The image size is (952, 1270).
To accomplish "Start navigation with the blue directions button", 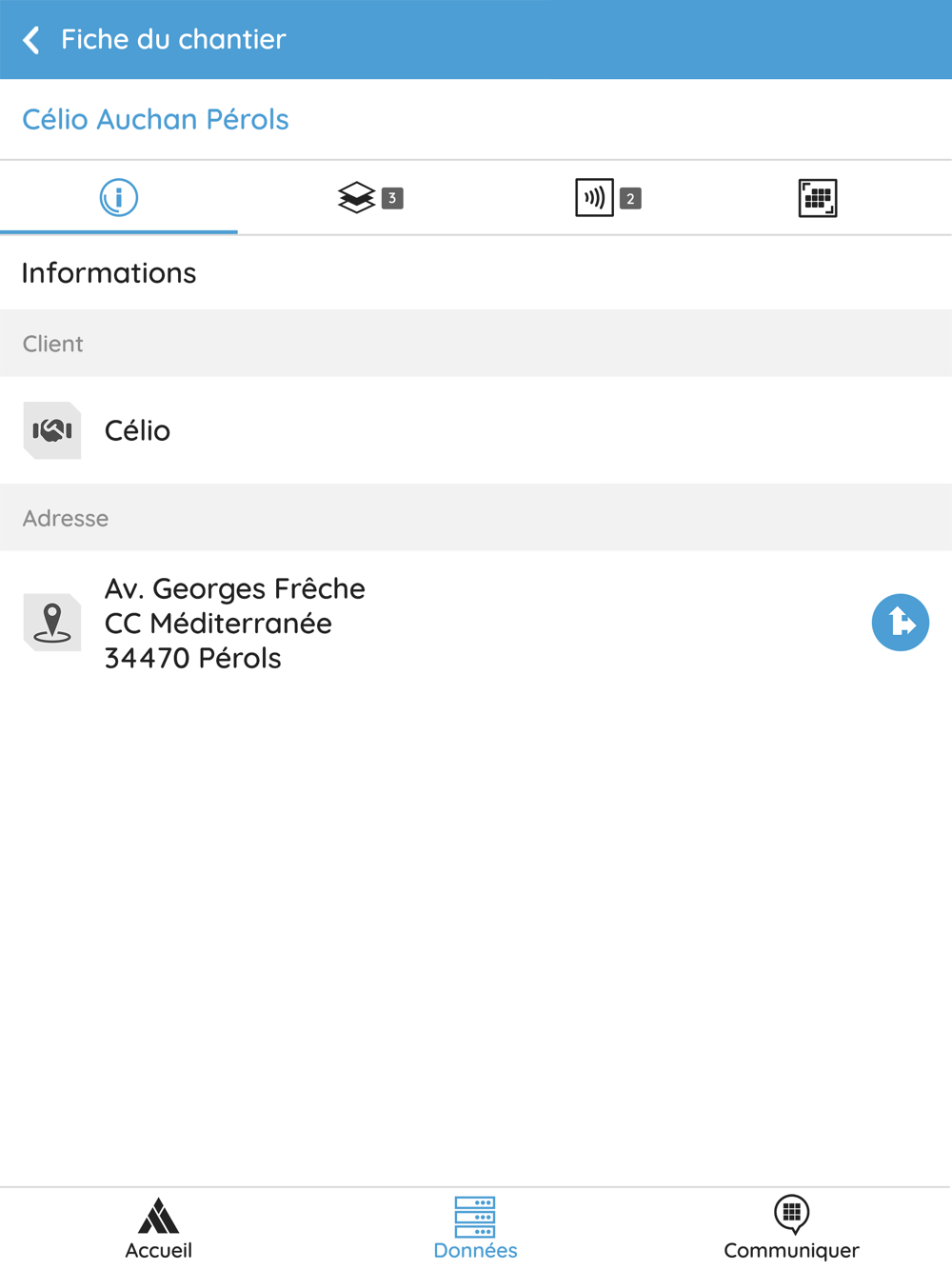I will point(901,623).
